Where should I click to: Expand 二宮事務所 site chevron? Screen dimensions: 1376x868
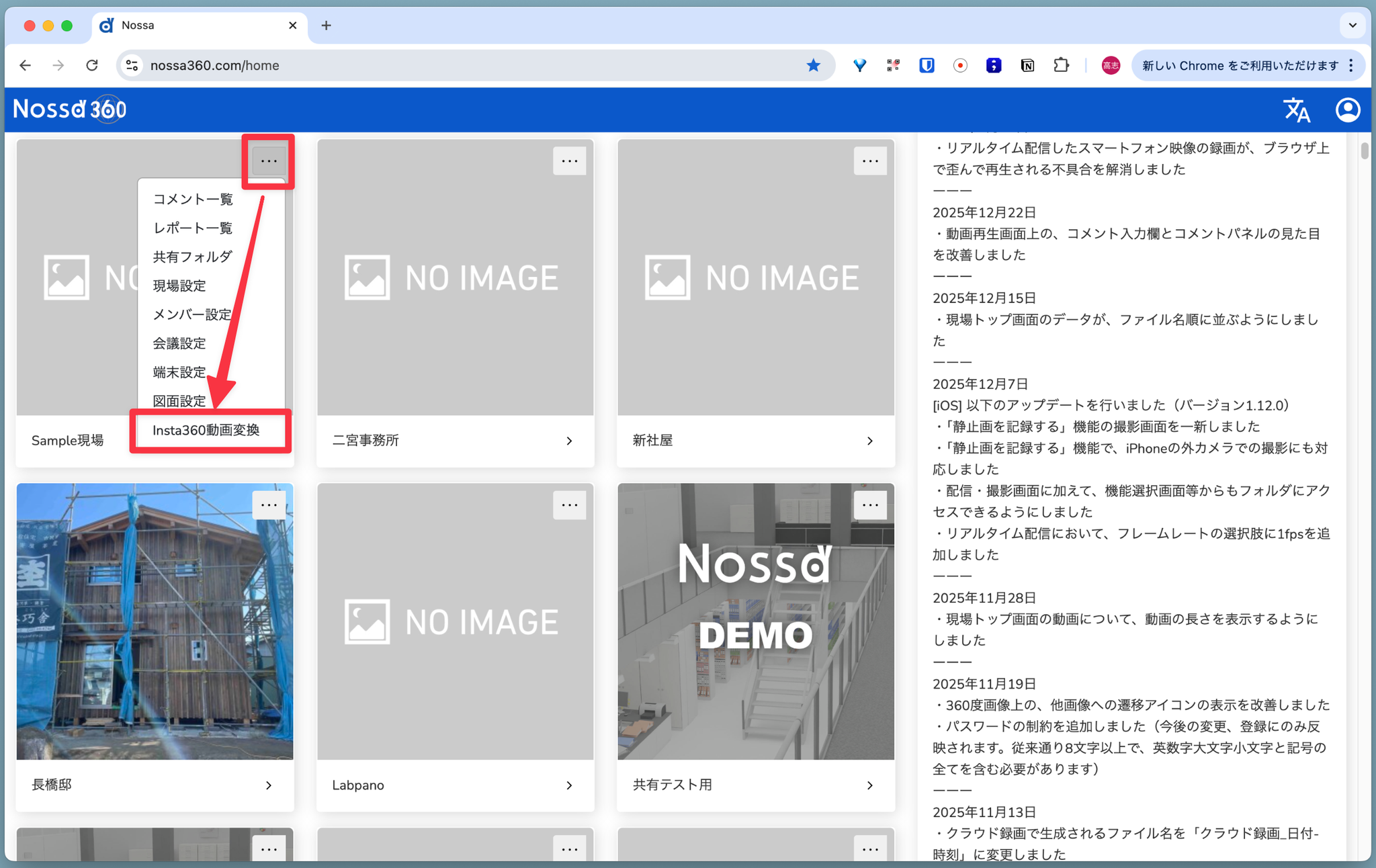pyautogui.click(x=569, y=441)
